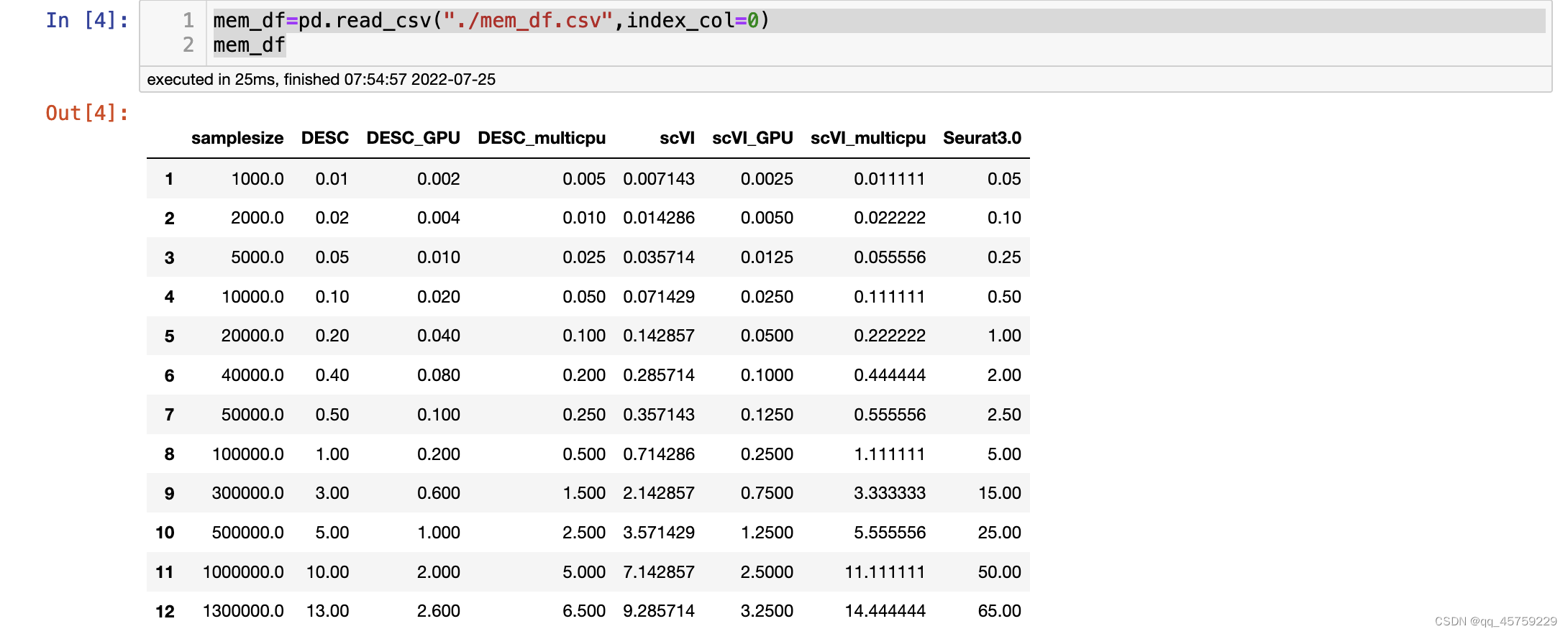Click the scVI column header

click(677, 138)
